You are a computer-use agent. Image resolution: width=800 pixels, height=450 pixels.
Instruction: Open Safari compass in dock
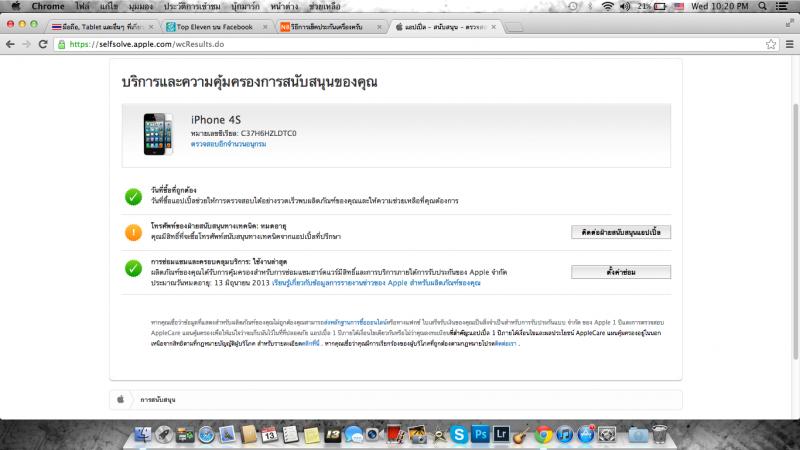coord(206,435)
